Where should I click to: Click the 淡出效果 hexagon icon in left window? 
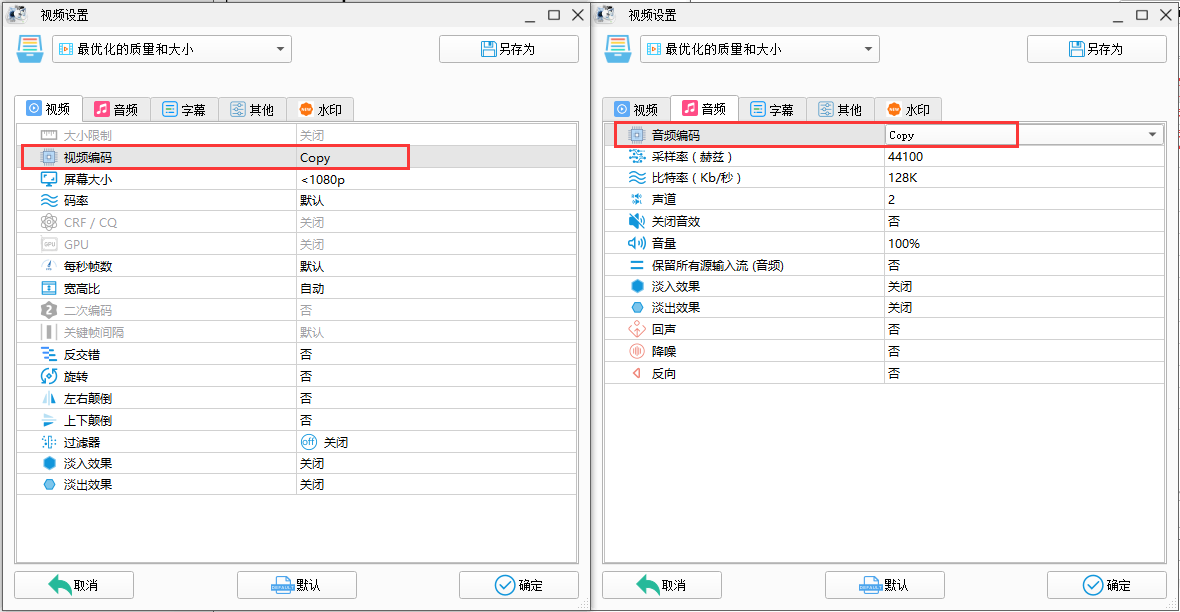point(49,485)
